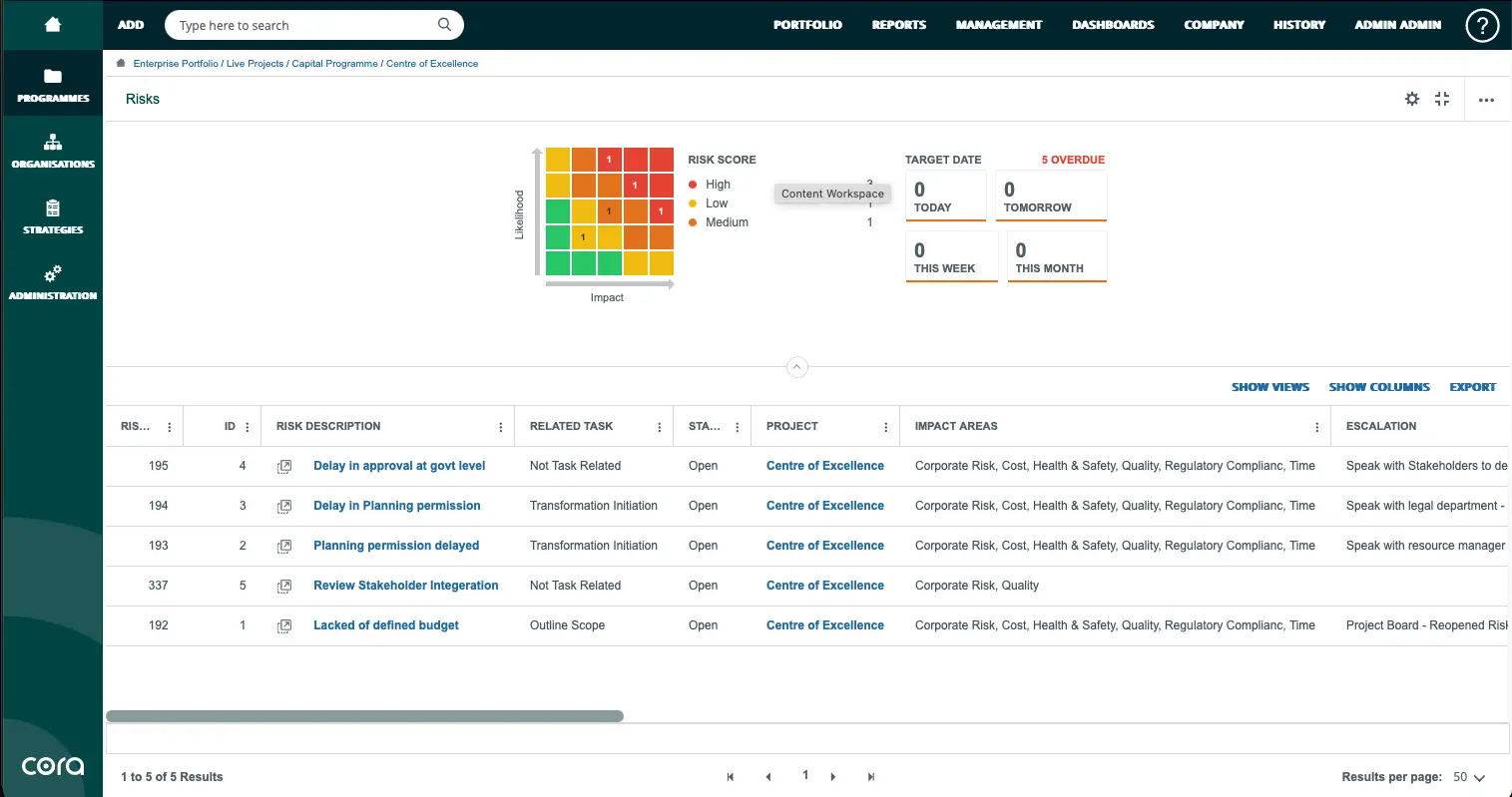Collapse the risk chart panel
Viewport: 1512px width, 797px height.
coord(796,366)
